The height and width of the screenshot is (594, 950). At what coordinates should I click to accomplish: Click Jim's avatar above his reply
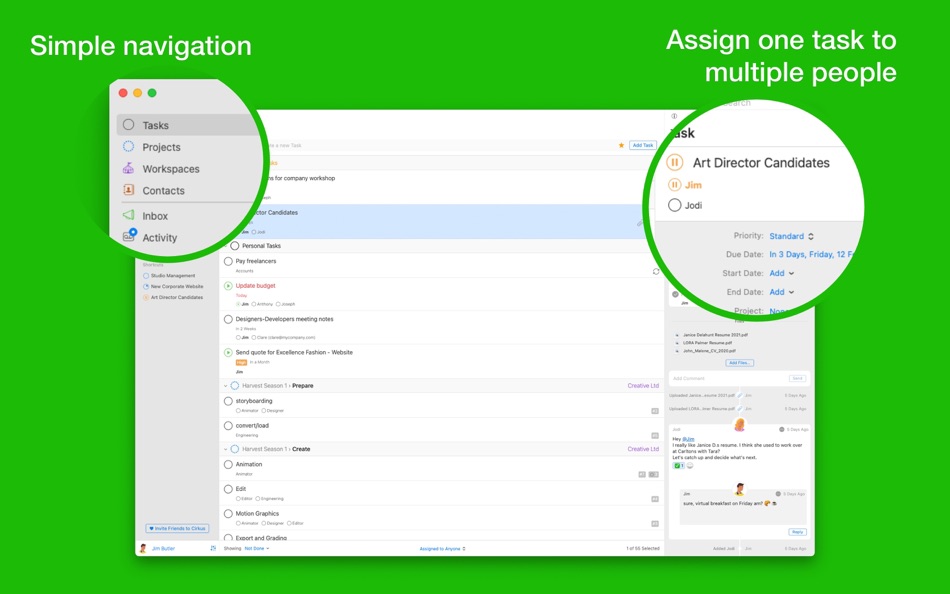739,489
